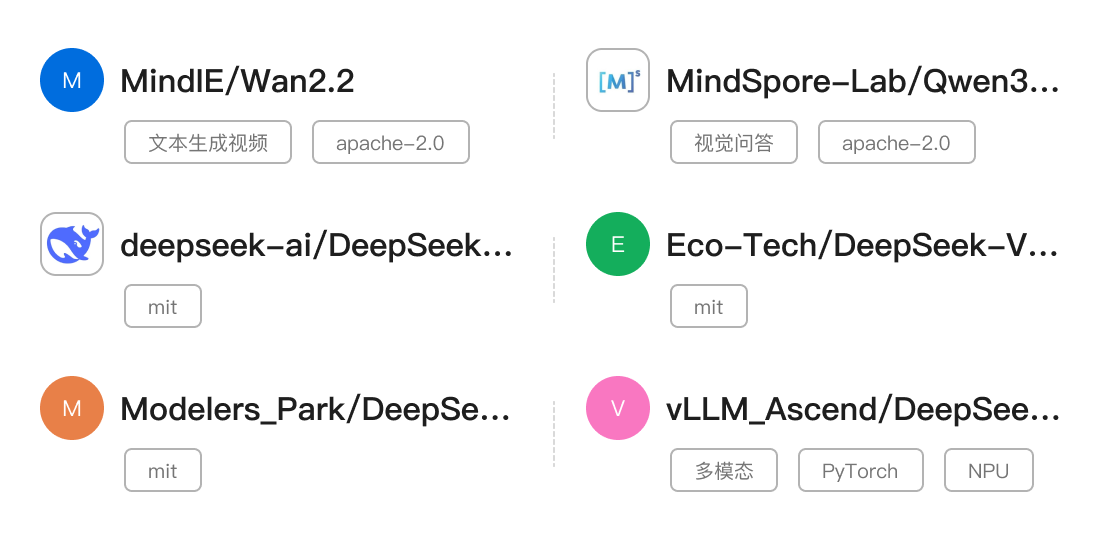Image resolution: width=1108 pixels, height=540 pixels.
Task: Click apache-2.0 tag under MindIE/Wan2.2
Action: (390, 143)
